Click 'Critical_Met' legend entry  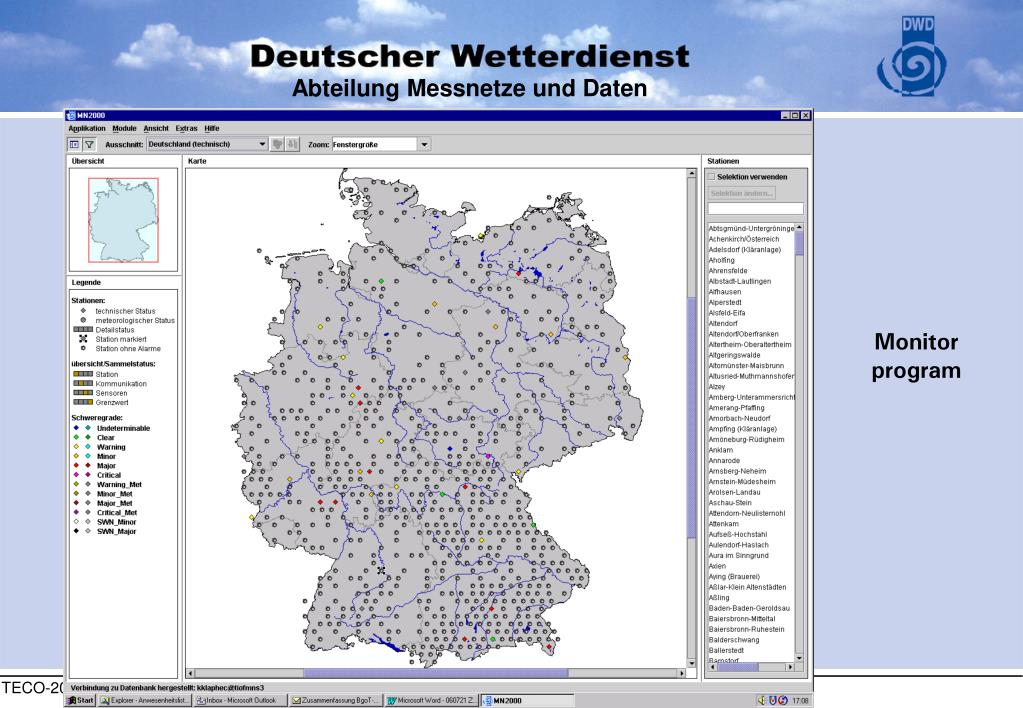117,513
